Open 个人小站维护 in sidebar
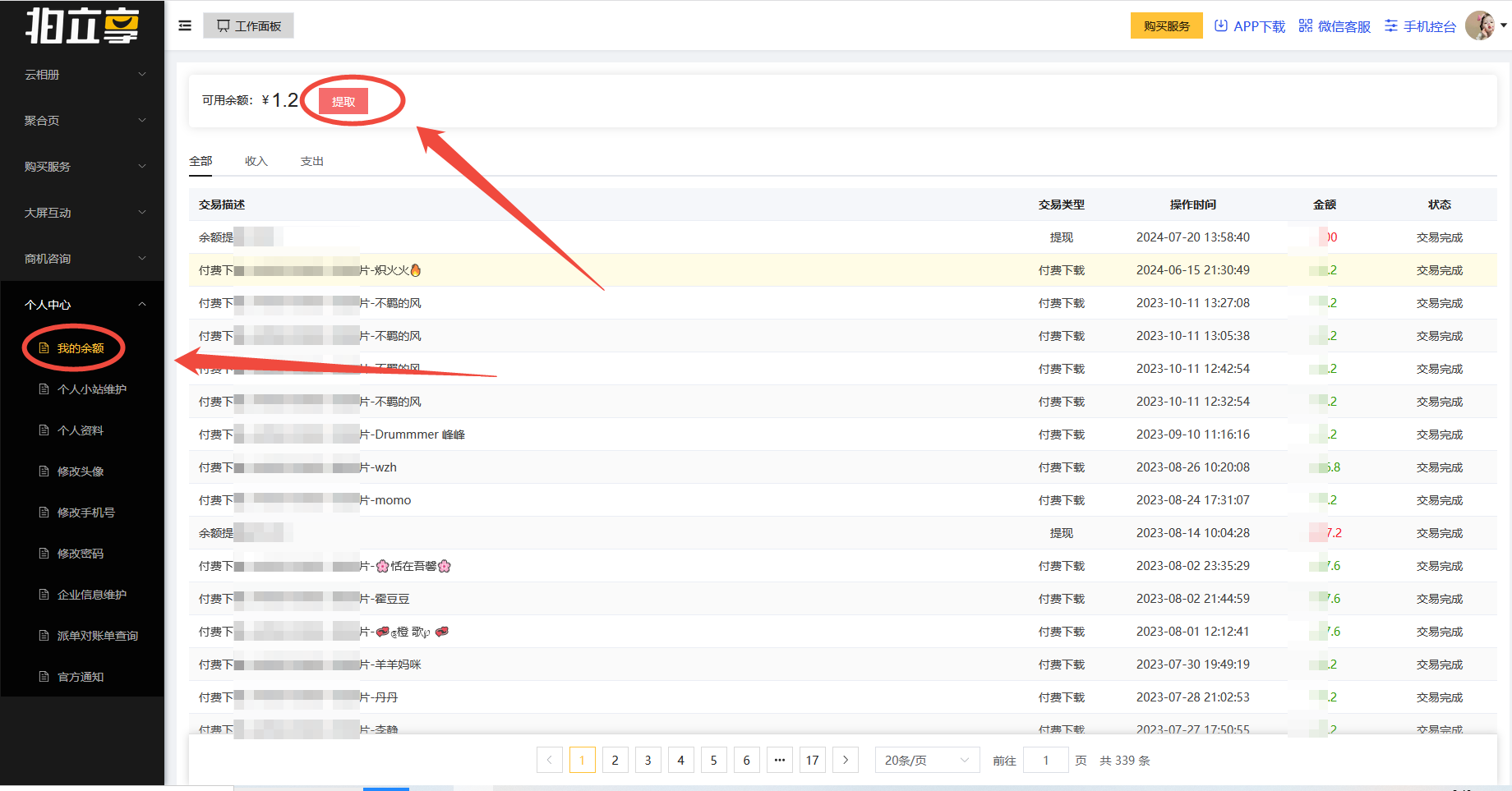Screen dimensions: 1512x791 coord(91,389)
